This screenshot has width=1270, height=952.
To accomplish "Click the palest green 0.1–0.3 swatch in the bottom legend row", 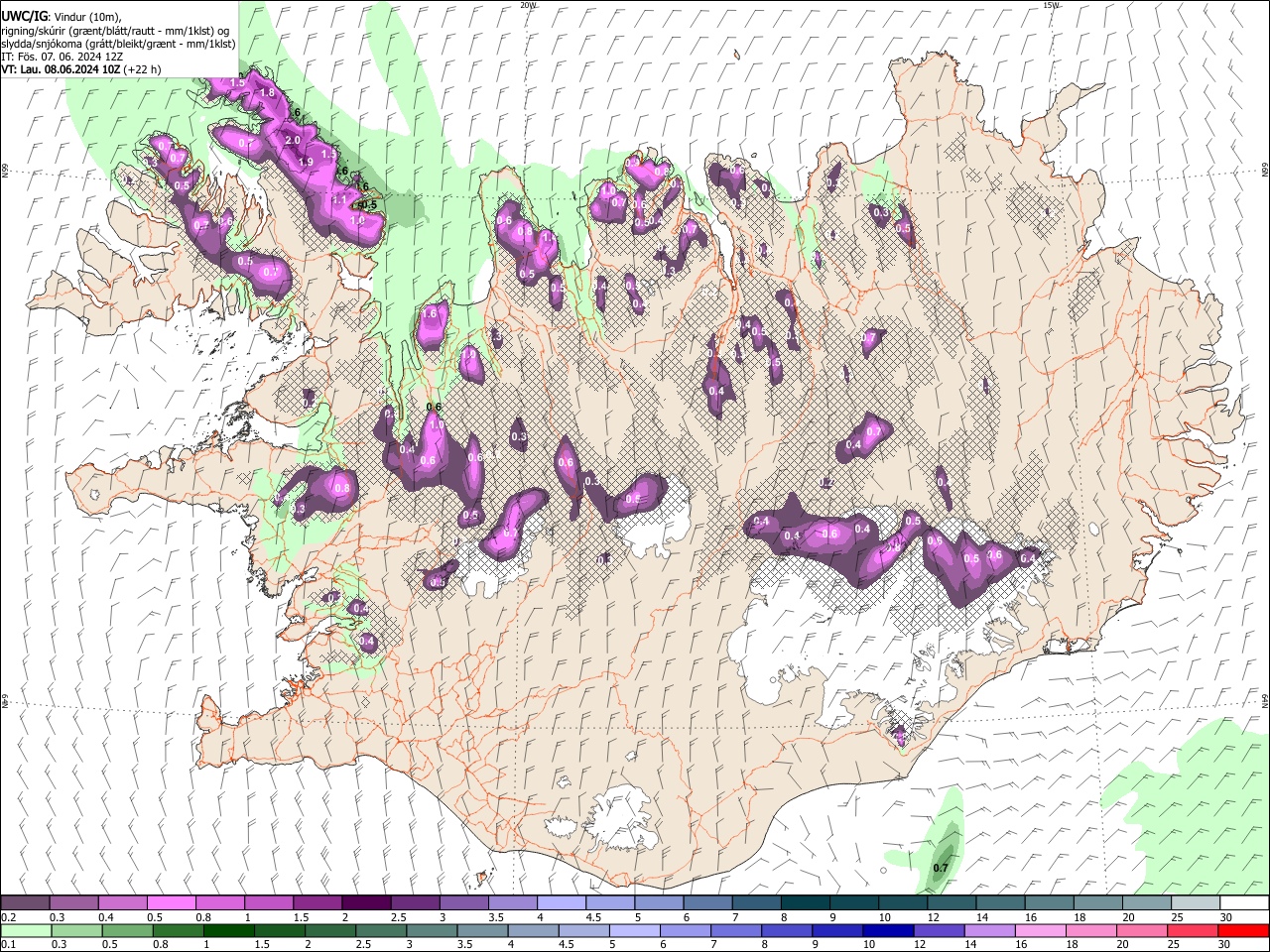I will pos(26,930).
